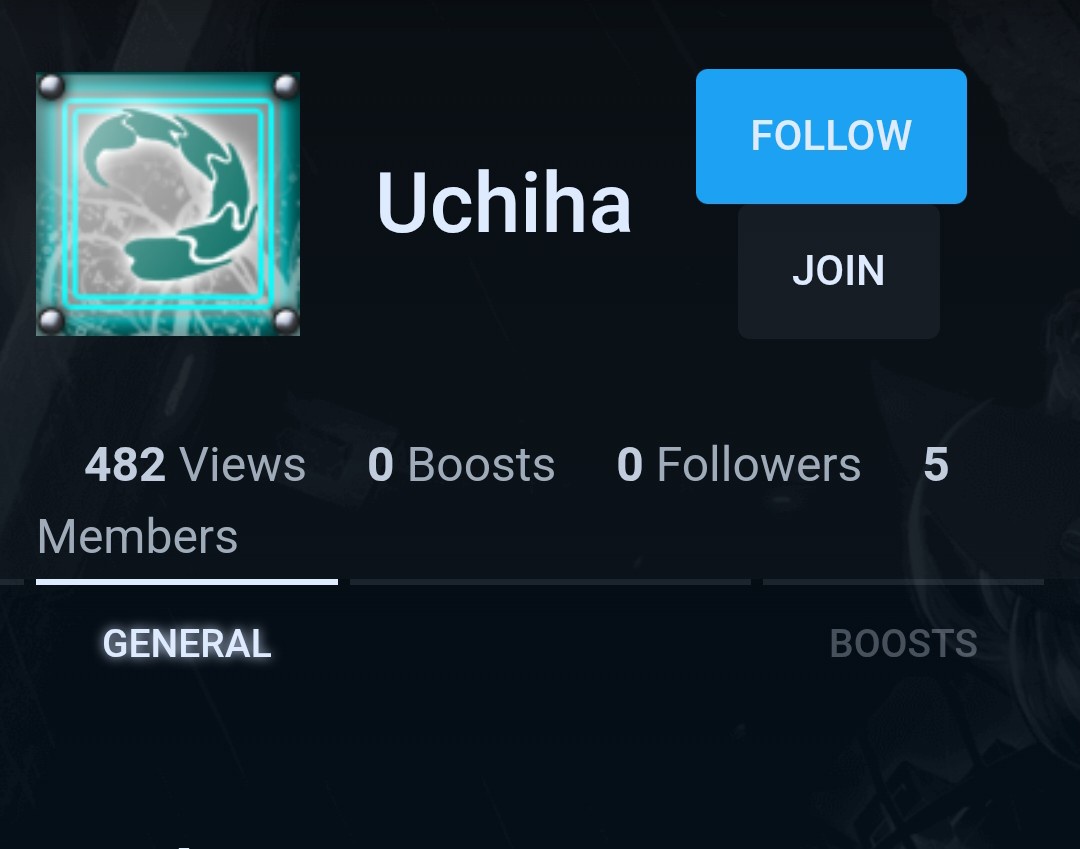Open the 0 Boosts stat
The width and height of the screenshot is (1080, 849).
461,465
